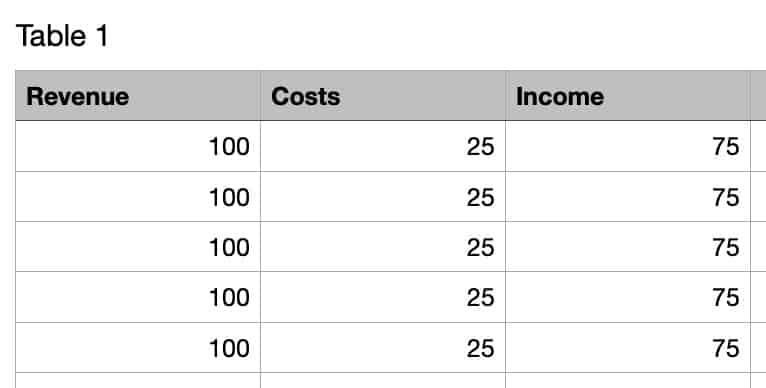Select fifth row Income cell with 75
Screen dimensions: 766x388
click(628, 347)
